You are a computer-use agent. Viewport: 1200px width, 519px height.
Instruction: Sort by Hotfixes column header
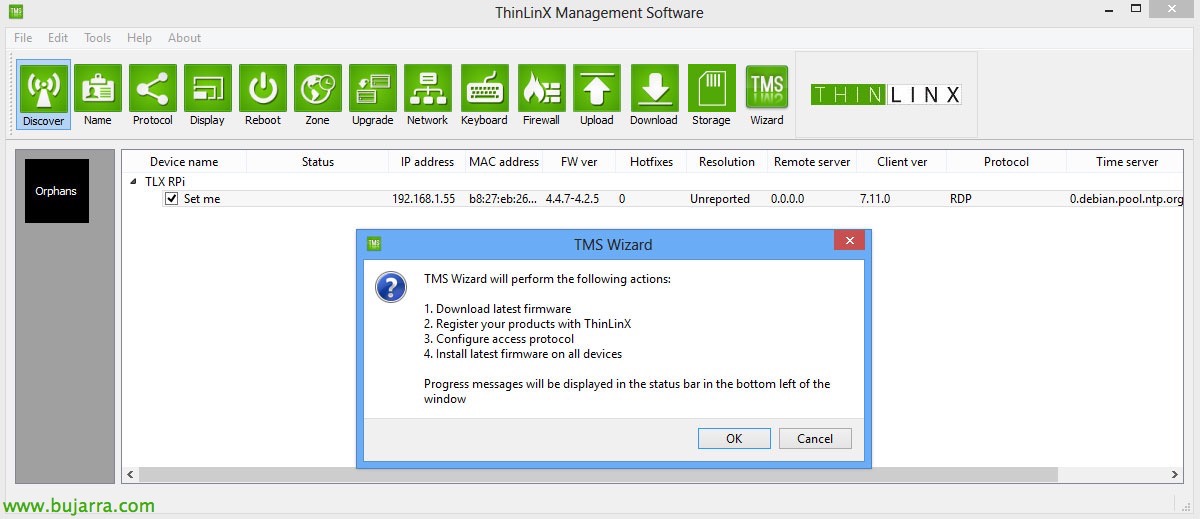click(651, 162)
